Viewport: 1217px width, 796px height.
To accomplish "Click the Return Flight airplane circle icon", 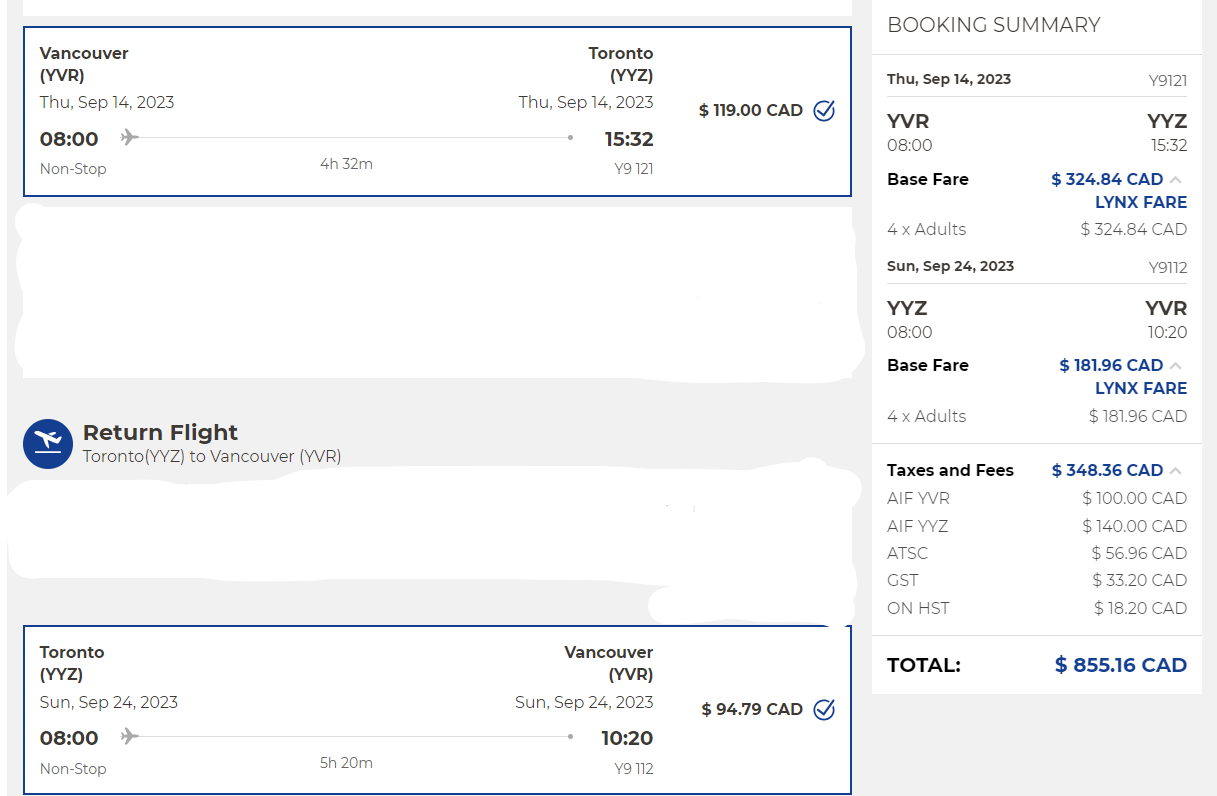I will (48, 444).
